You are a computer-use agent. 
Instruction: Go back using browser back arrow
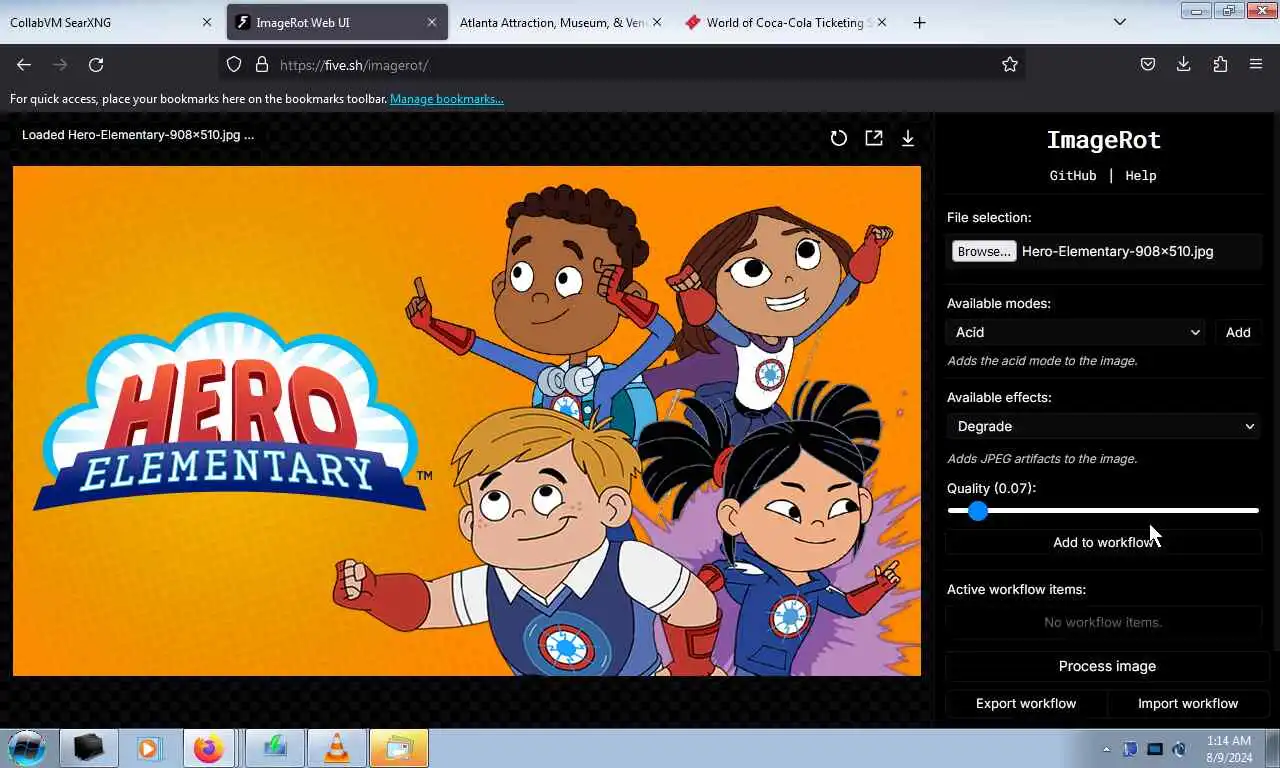tap(24, 64)
